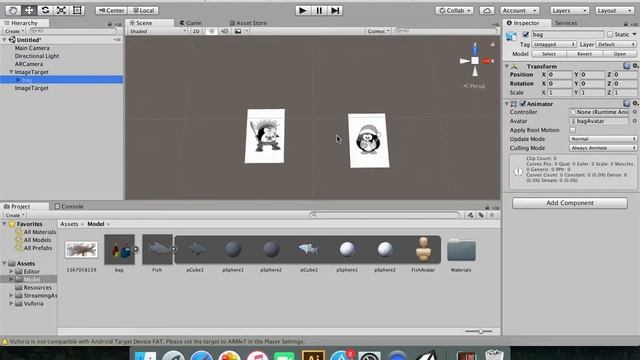Switch to the Game tab
Screen dimensions: 640x360
pyautogui.click(x=191, y=23)
